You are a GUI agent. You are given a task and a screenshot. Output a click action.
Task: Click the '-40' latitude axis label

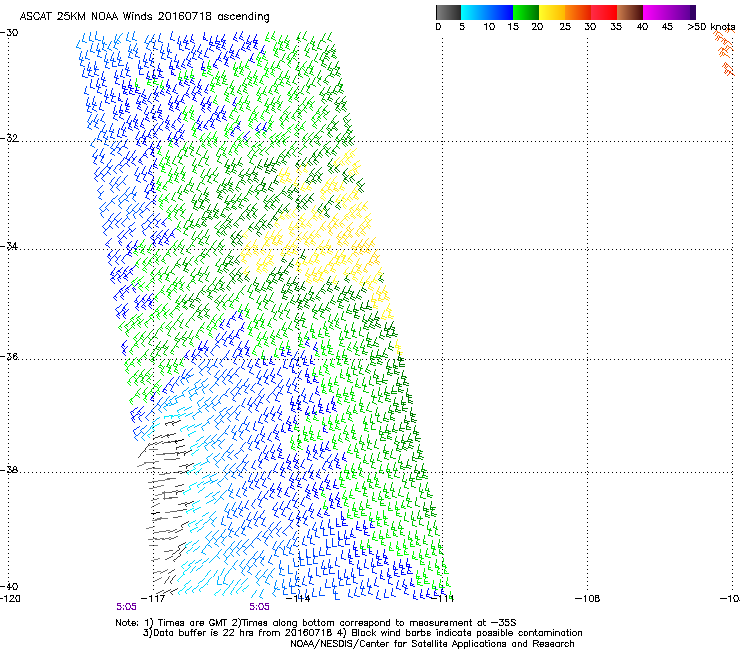tap(9, 587)
